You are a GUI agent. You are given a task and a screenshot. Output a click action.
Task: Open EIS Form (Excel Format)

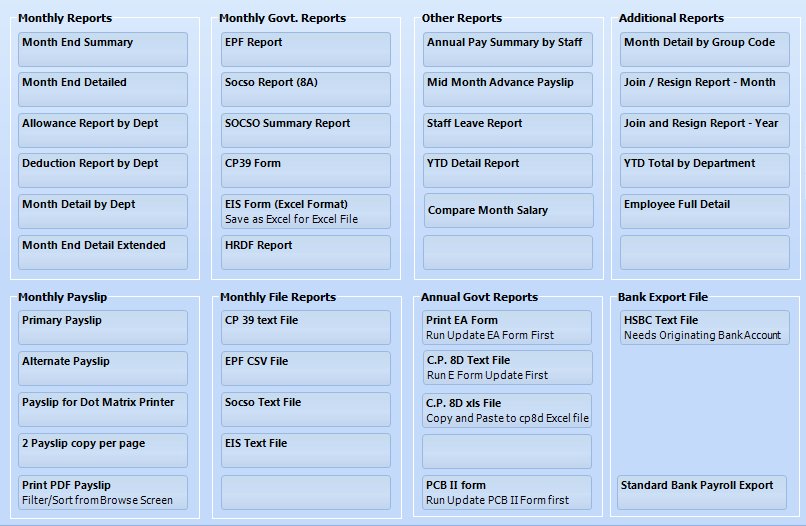(x=305, y=211)
